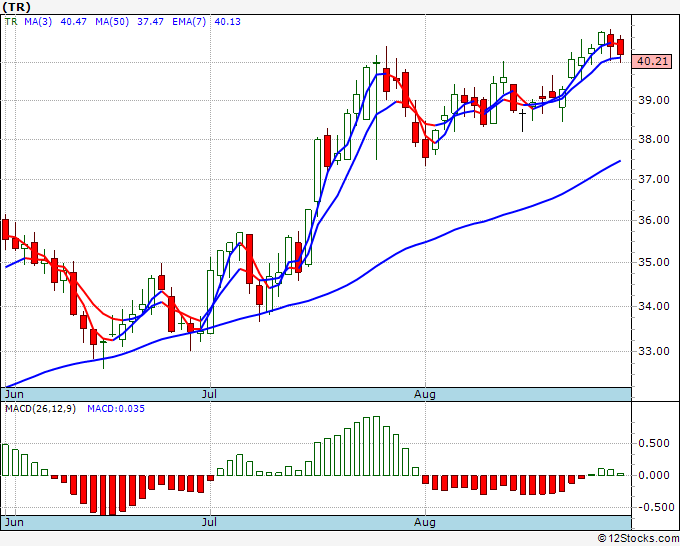
Task: Click the Aug label on MACD panel axis
Action: click(425, 522)
